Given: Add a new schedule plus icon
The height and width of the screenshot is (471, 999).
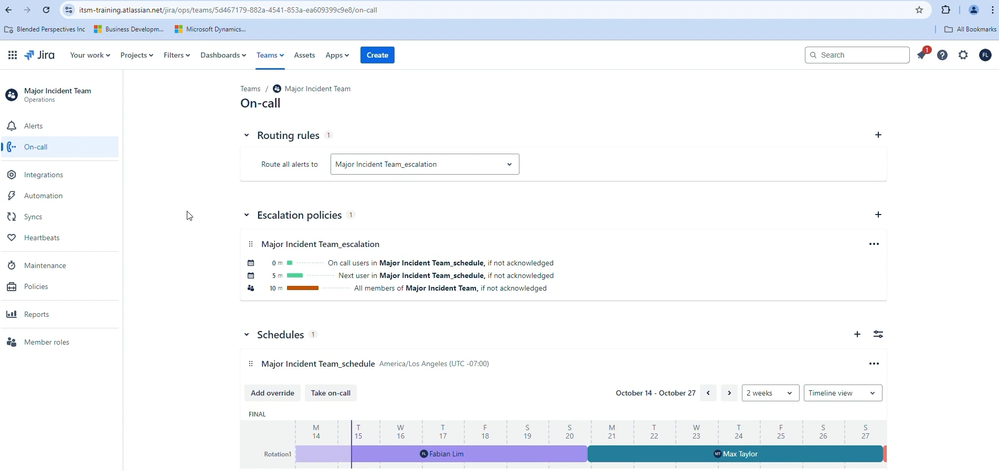Looking at the screenshot, I should click(857, 334).
